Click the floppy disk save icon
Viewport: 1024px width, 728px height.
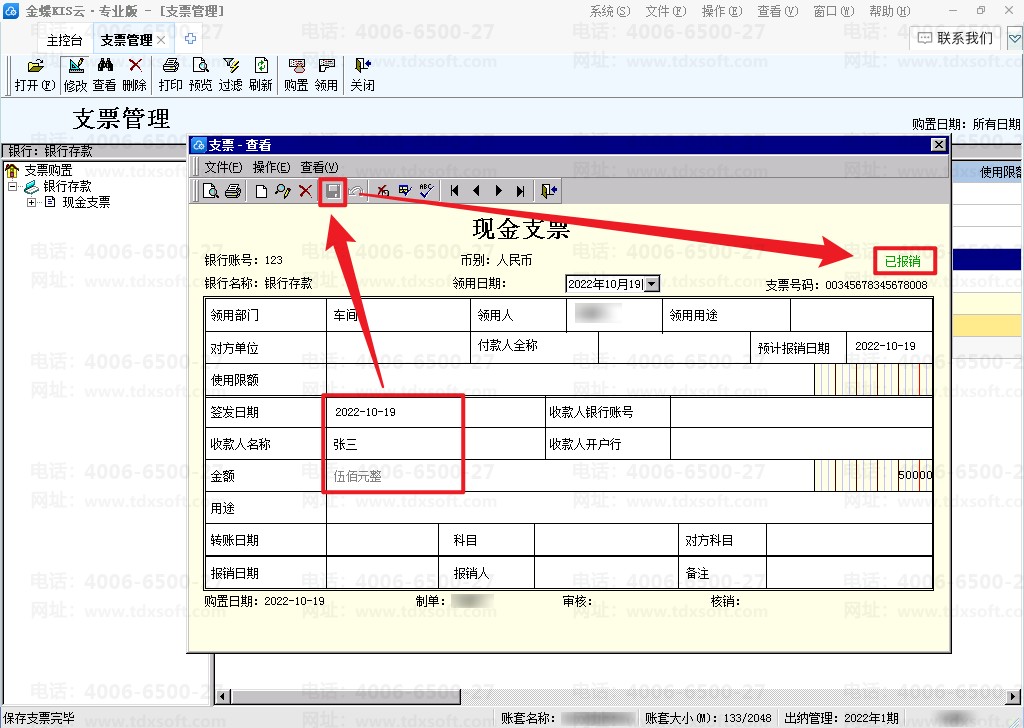[333, 191]
